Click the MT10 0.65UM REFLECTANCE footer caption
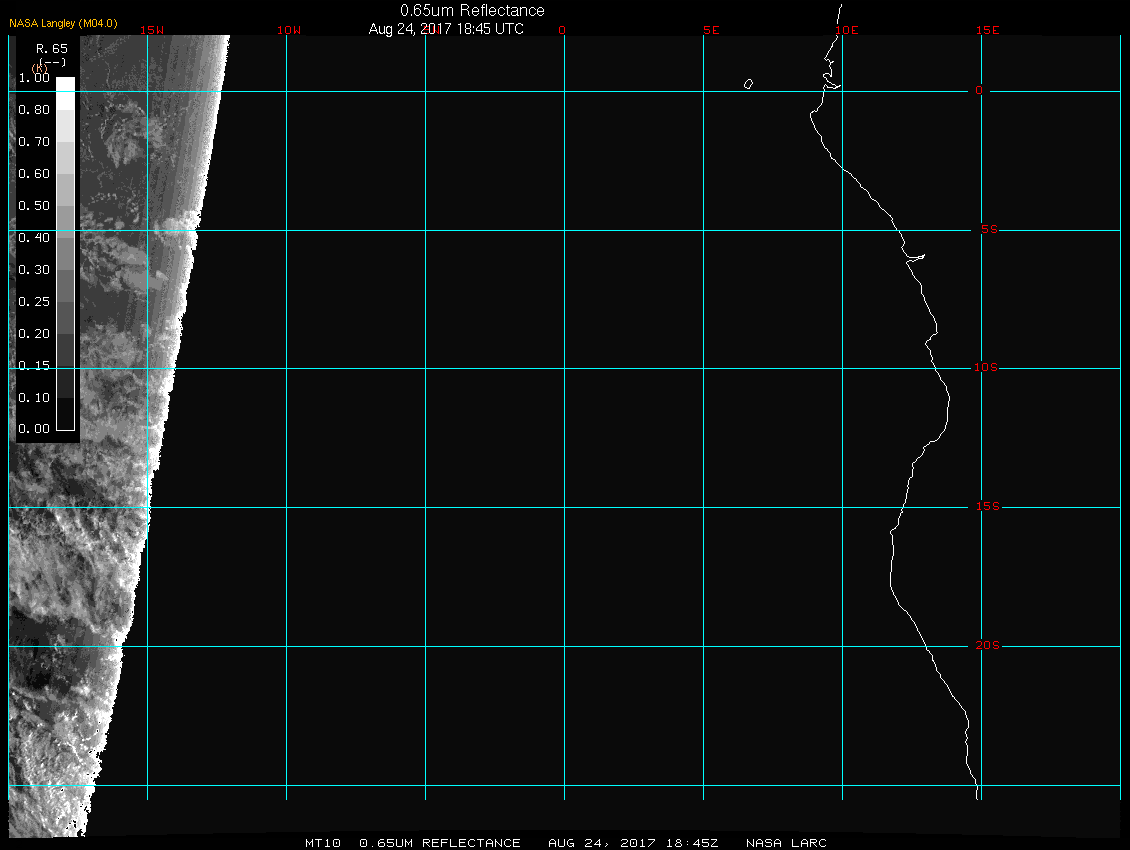Image resolution: width=1130 pixels, height=850 pixels. pos(412,843)
